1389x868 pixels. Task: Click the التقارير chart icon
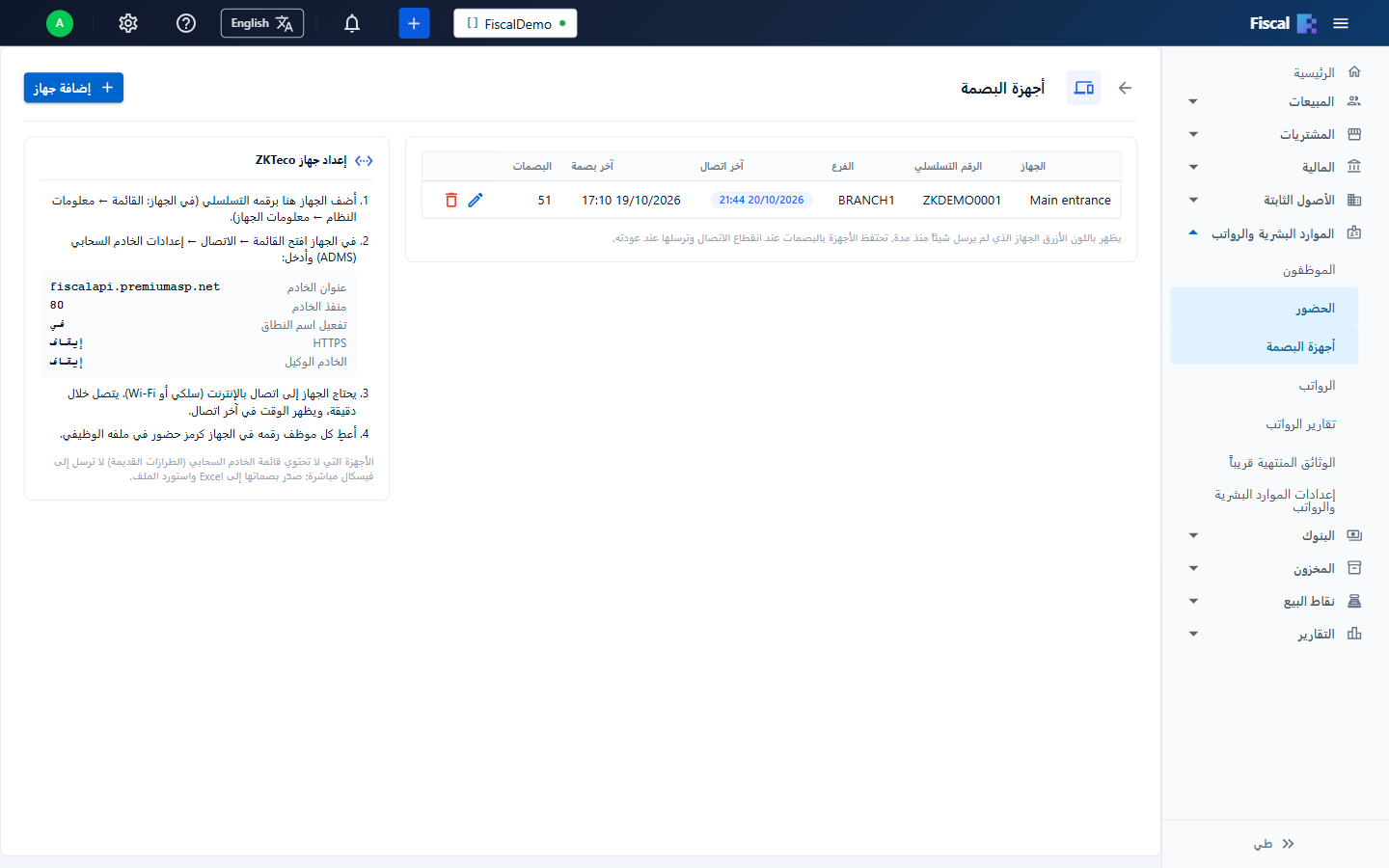click(x=1354, y=634)
